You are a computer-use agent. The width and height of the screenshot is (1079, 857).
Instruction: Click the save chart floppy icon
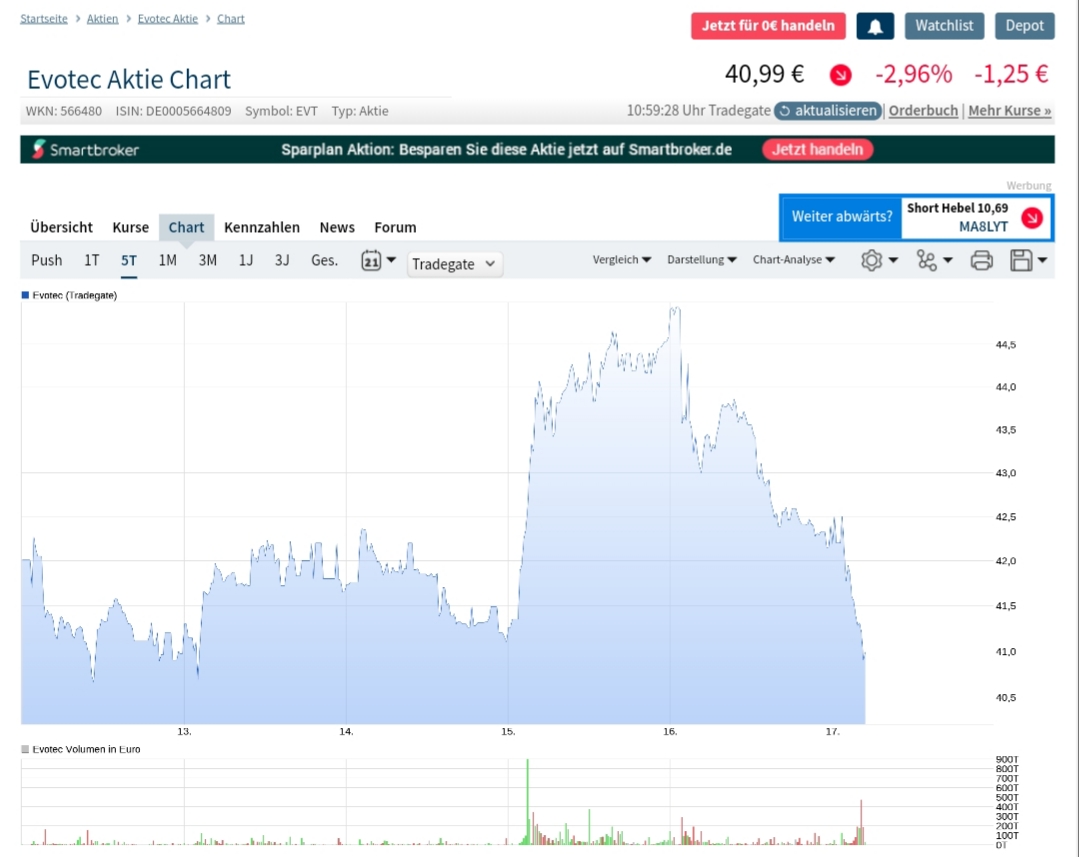(x=1021, y=260)
